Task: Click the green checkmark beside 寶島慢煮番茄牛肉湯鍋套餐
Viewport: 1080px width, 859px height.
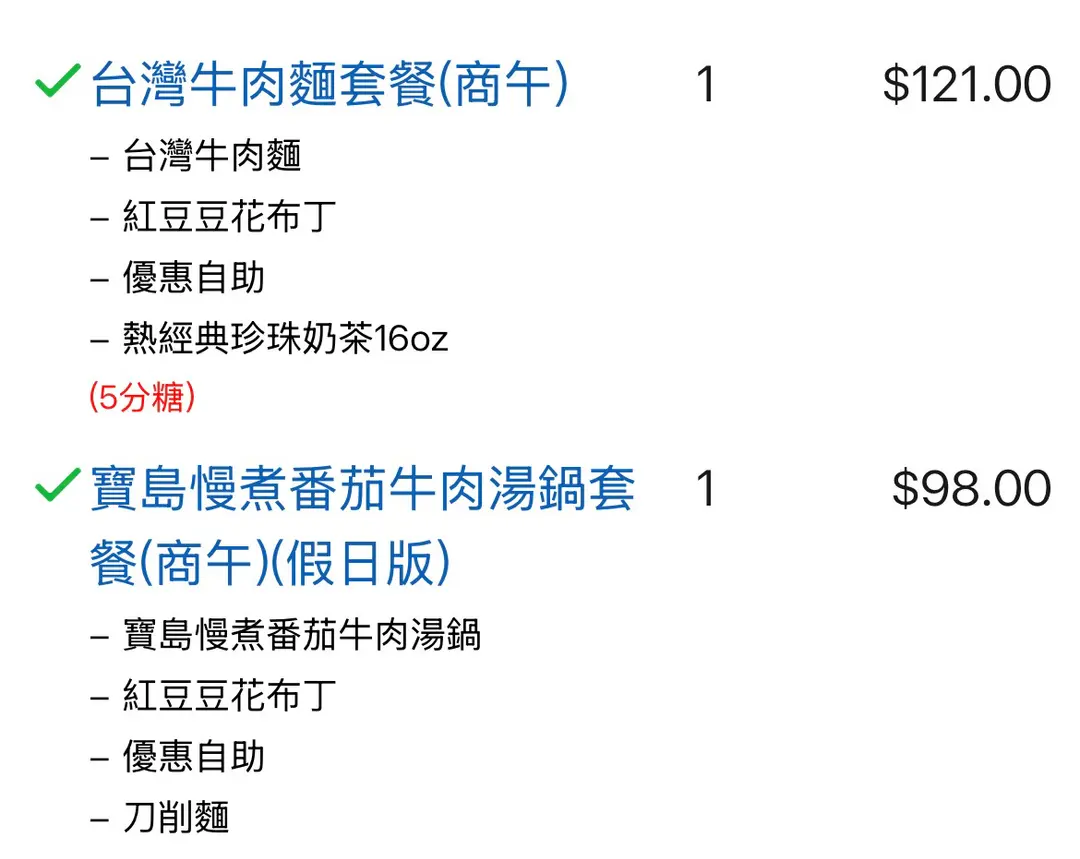Action: coord(57,489)
